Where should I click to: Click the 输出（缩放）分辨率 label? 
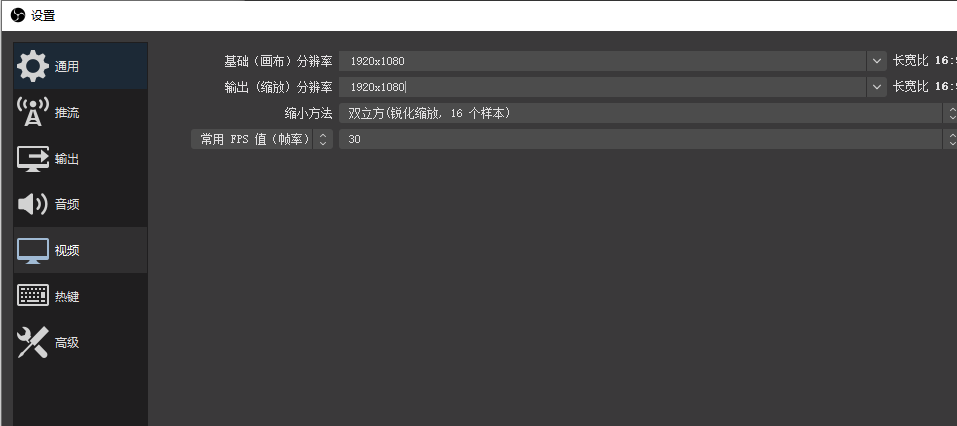[278, 87]
